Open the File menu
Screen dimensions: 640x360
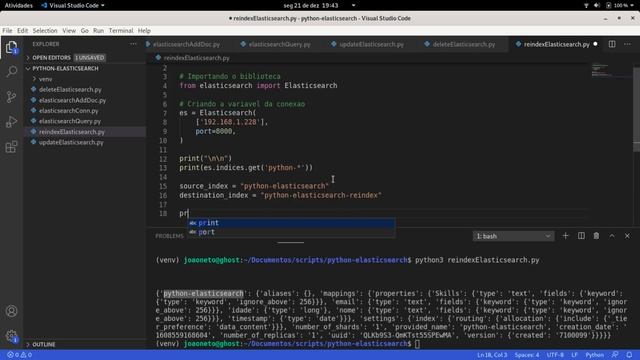pos(7,31)
